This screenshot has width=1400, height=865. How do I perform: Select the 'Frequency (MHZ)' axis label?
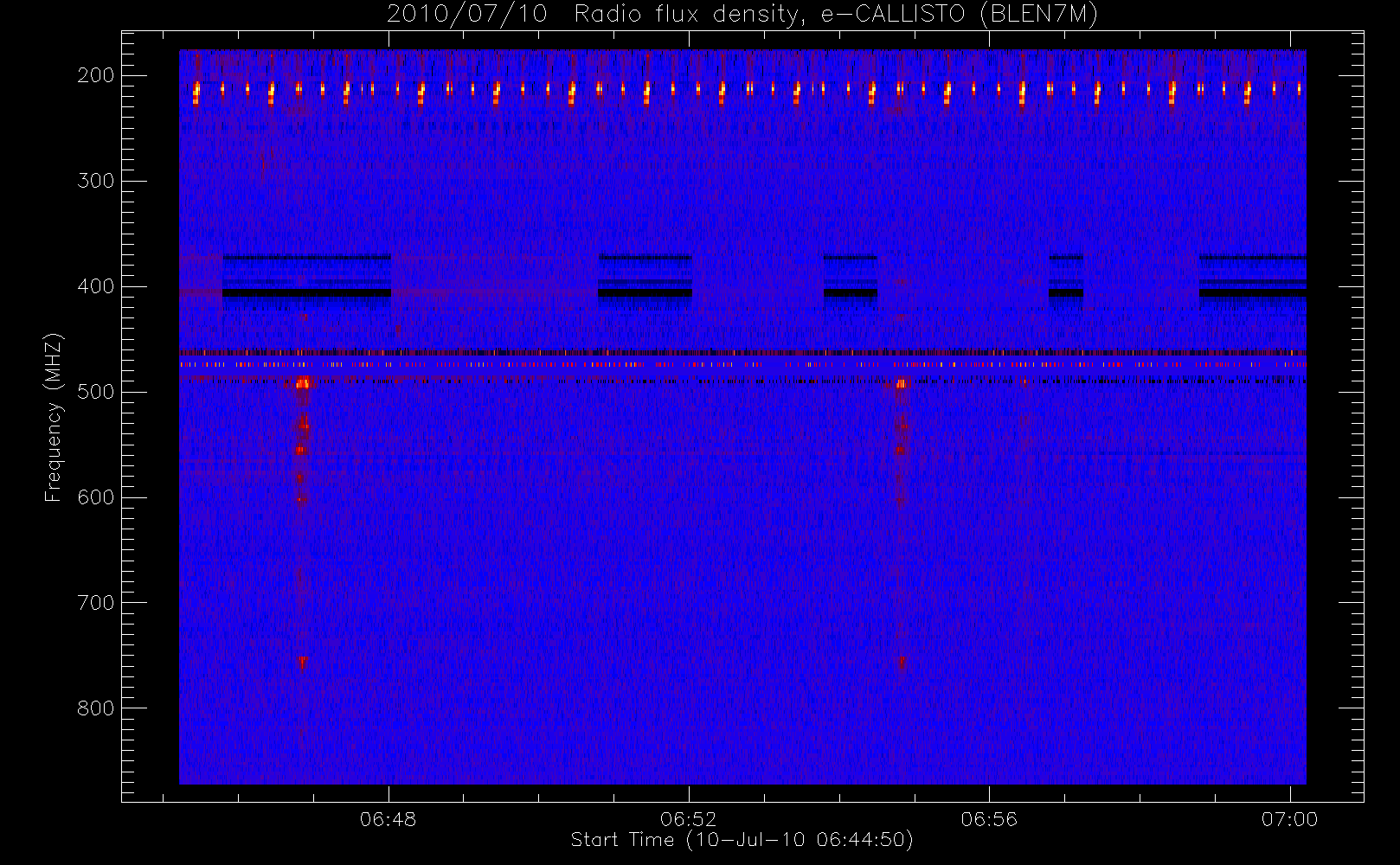click(x=54, y=417)
